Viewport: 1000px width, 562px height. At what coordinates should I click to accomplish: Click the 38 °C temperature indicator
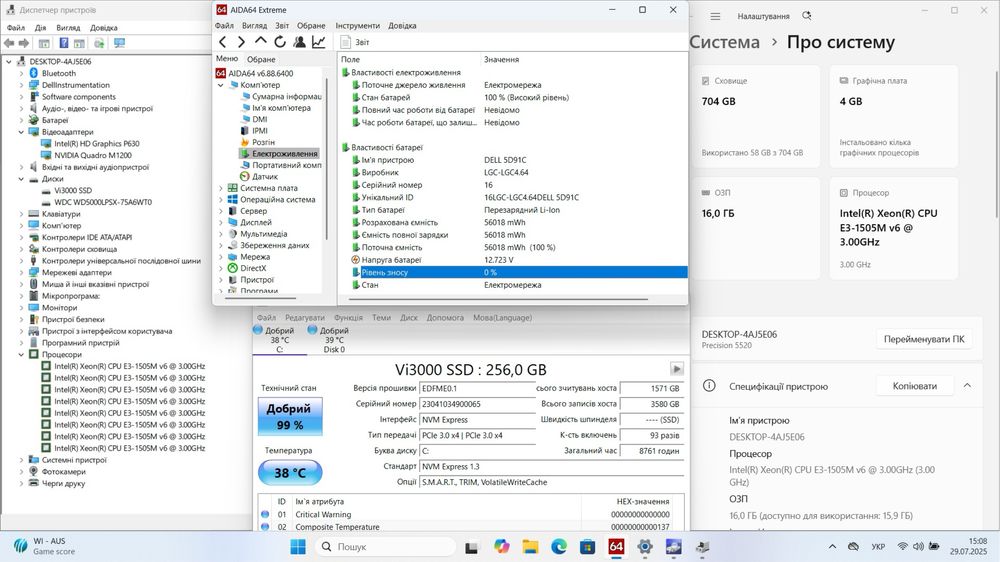click(290, 473)
